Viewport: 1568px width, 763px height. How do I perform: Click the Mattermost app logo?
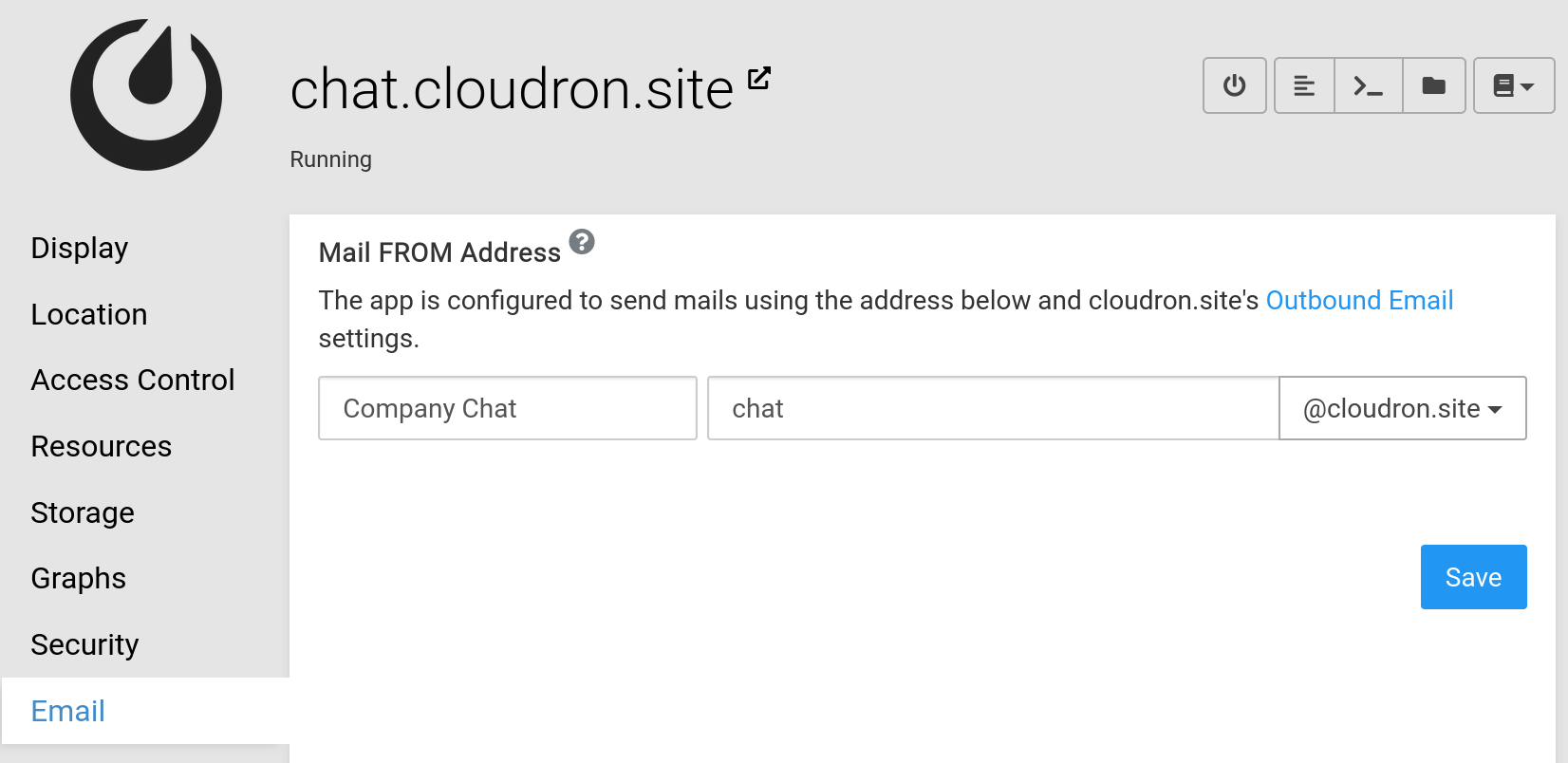click(x=146, y=95)
